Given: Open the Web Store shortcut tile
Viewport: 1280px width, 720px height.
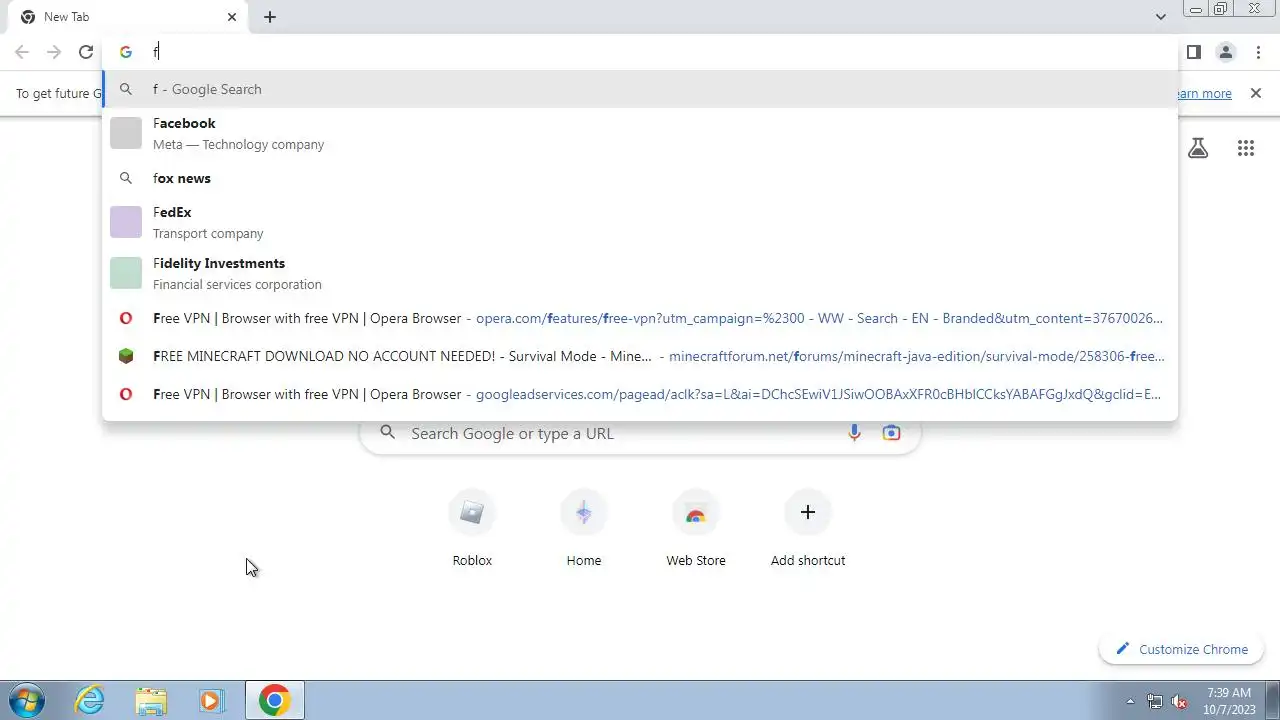Looking at the screenshot, I should click(x=696, y=530).
